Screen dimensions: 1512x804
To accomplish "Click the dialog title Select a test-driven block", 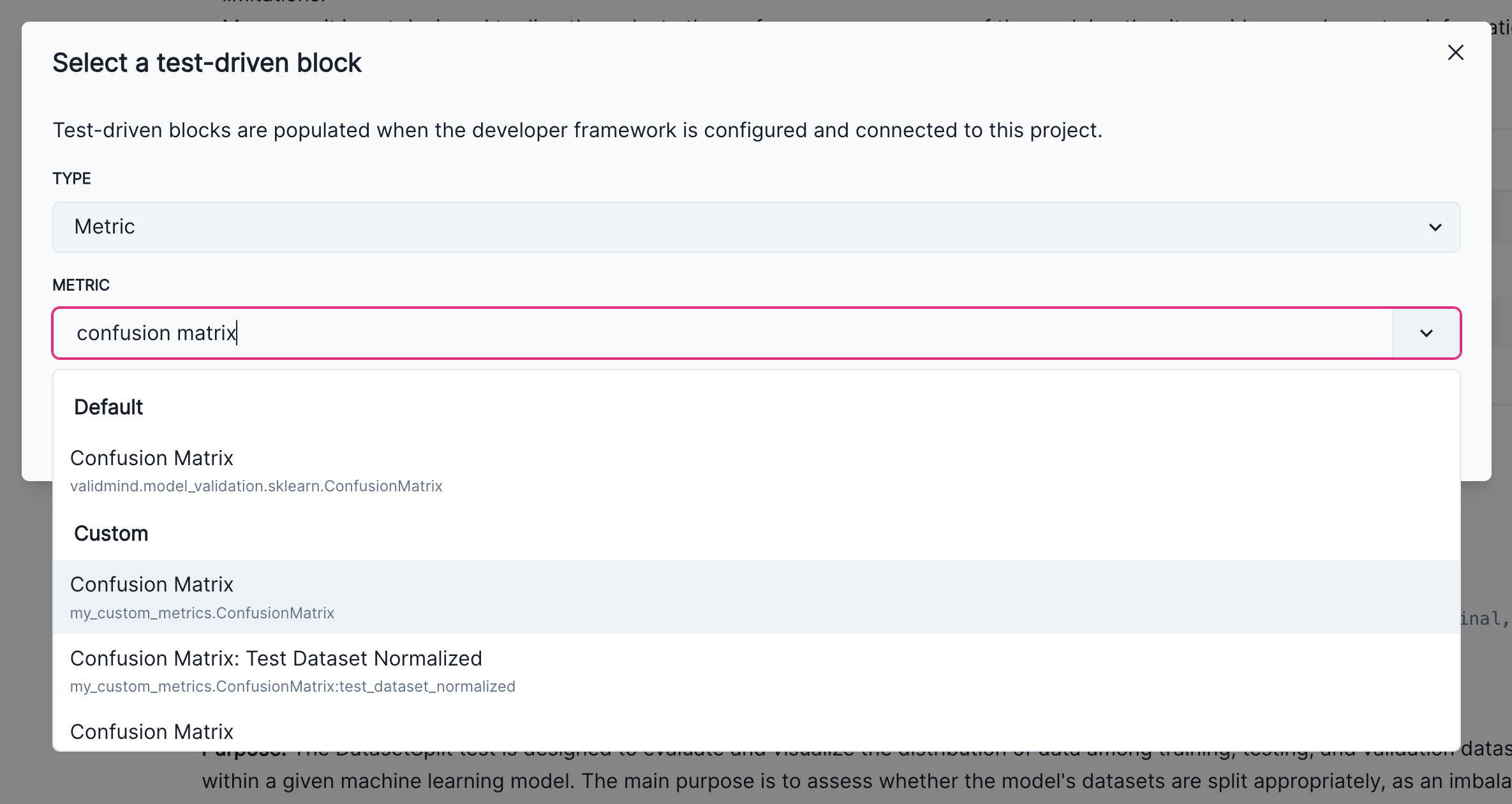I will (x=207, y=62).
